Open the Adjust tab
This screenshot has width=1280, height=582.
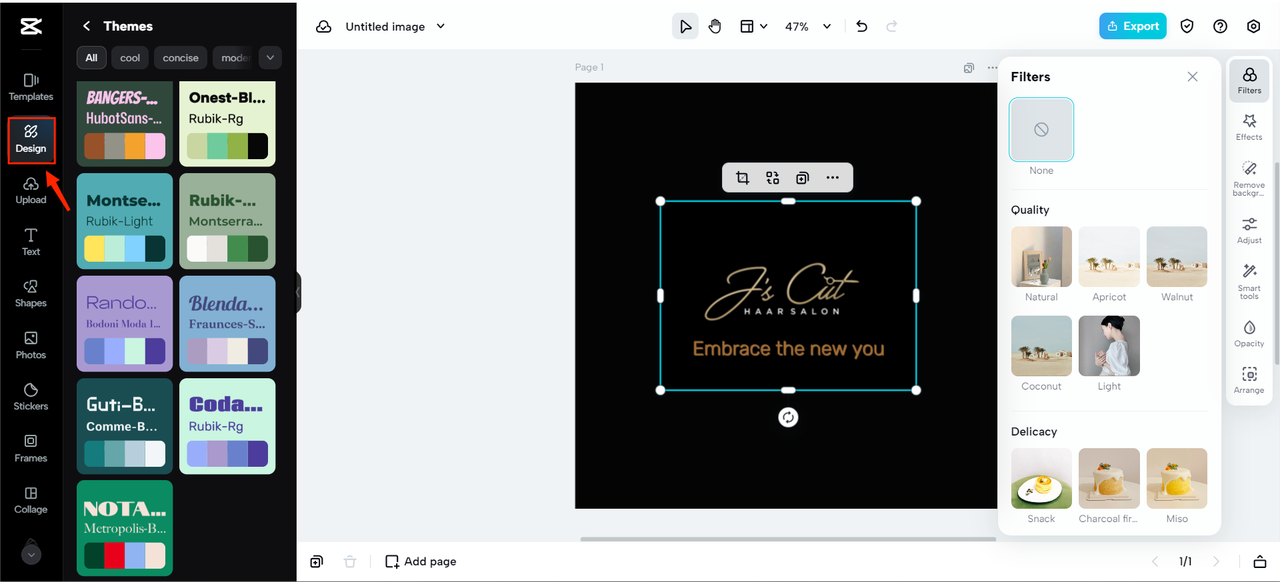(x=1249, y=230)
